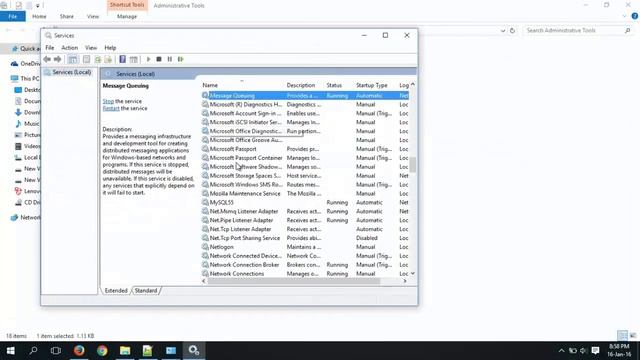Select Microsoft Passport Container service
640x360 pixels.
(x=305, y=158)
